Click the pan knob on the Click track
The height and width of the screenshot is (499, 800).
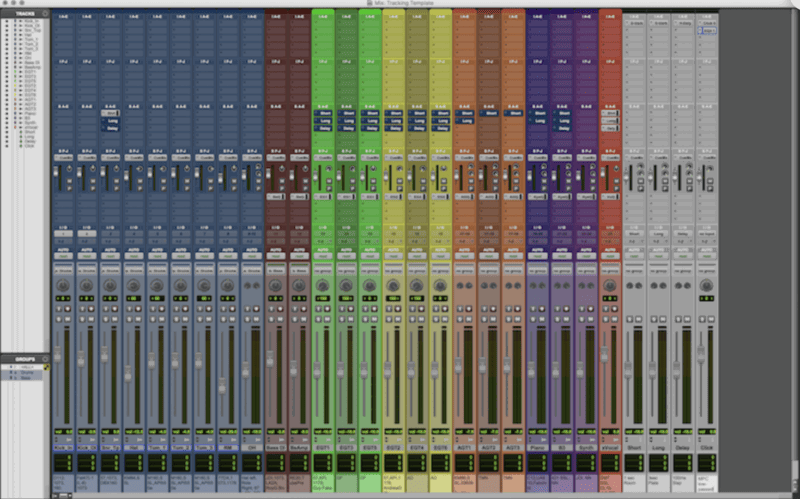(x=706, y=285)
